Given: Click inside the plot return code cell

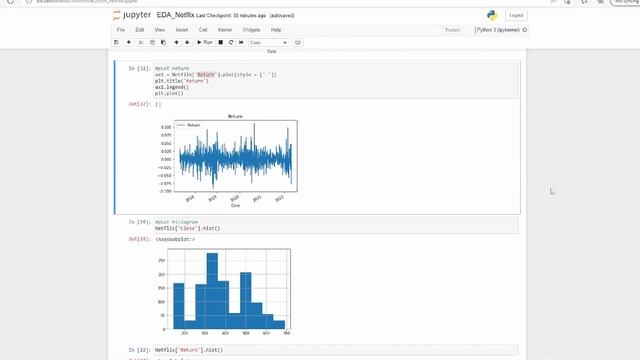Looking at the screenshot, I should (336, 81).
